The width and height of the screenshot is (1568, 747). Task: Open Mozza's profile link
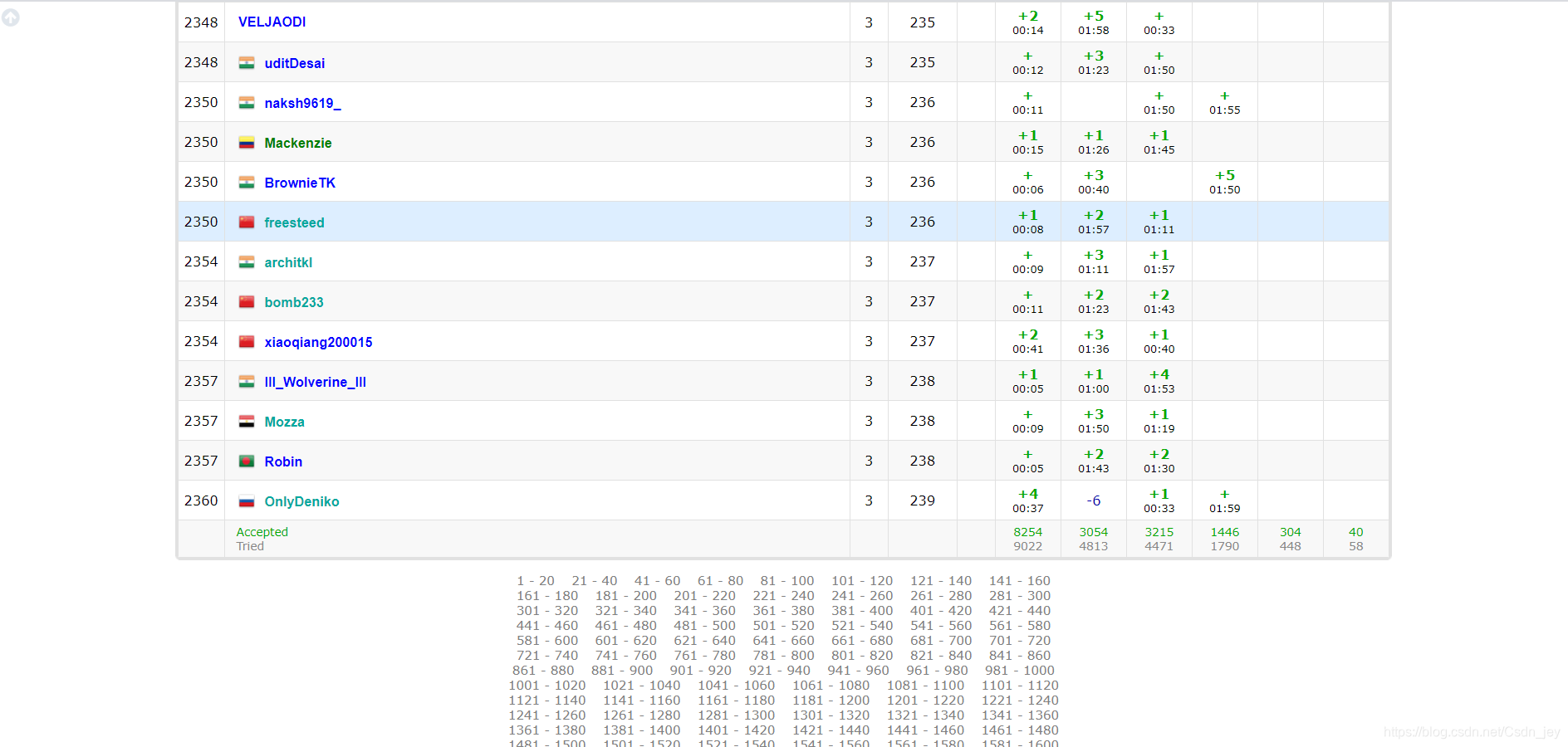click(284, 422)
